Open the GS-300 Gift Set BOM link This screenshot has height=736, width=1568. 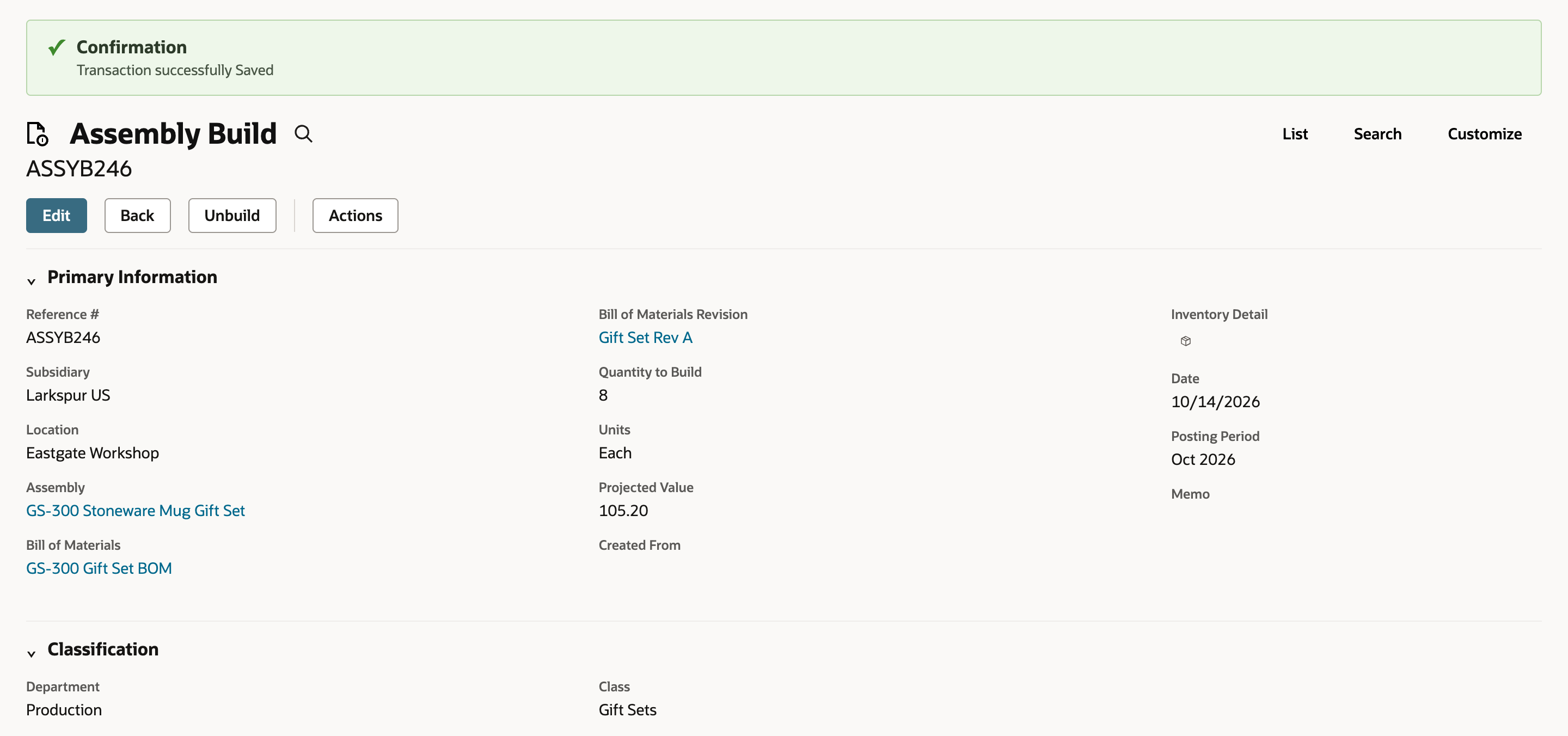99,568
